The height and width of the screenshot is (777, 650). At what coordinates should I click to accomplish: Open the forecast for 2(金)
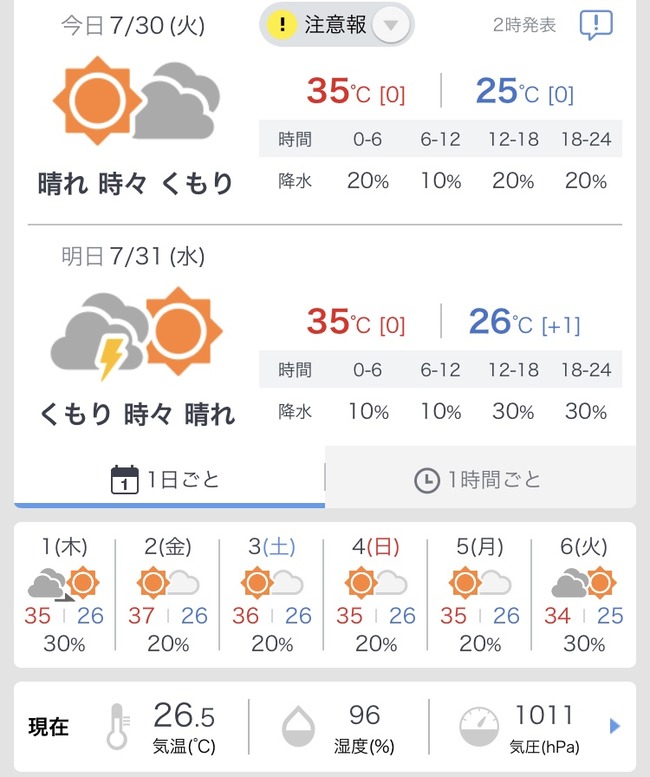pyautogui.click(x=168, y=595)
